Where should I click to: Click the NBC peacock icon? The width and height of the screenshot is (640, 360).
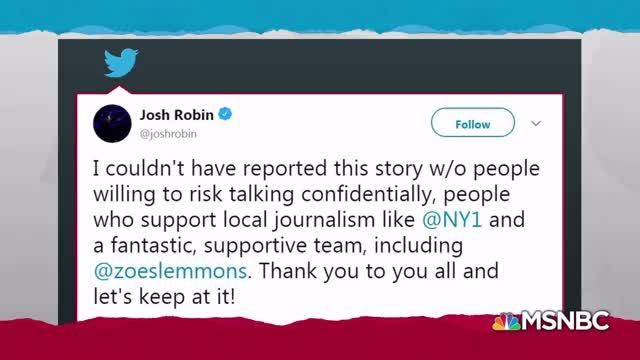(x=507, y=322)
